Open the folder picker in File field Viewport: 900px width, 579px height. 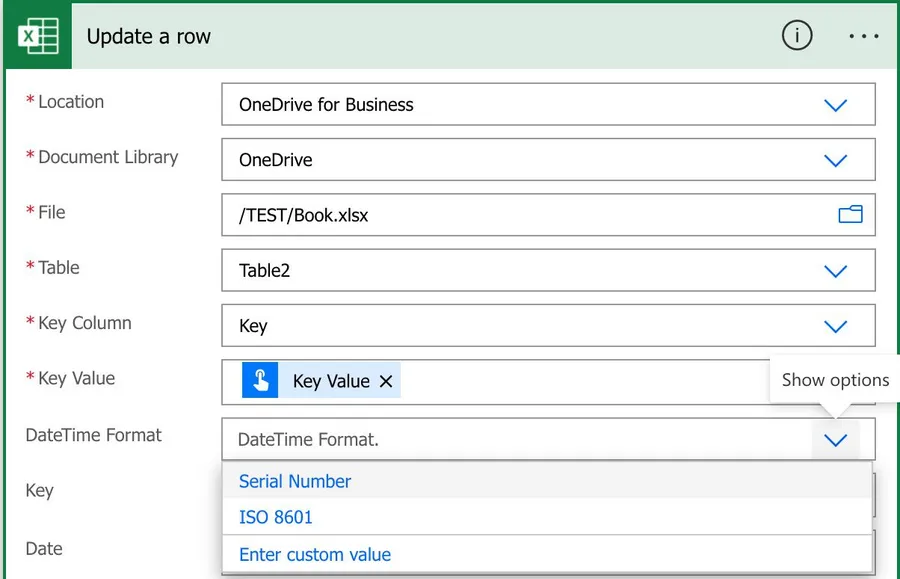[850, 214]
